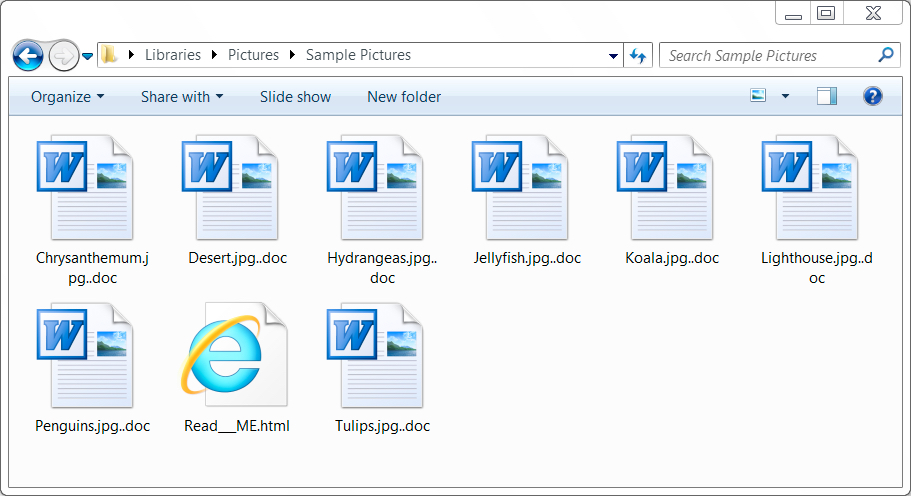Click the folder icon in address bar
The width and height of the screenshot is (911, 496).
pos(109,55)
